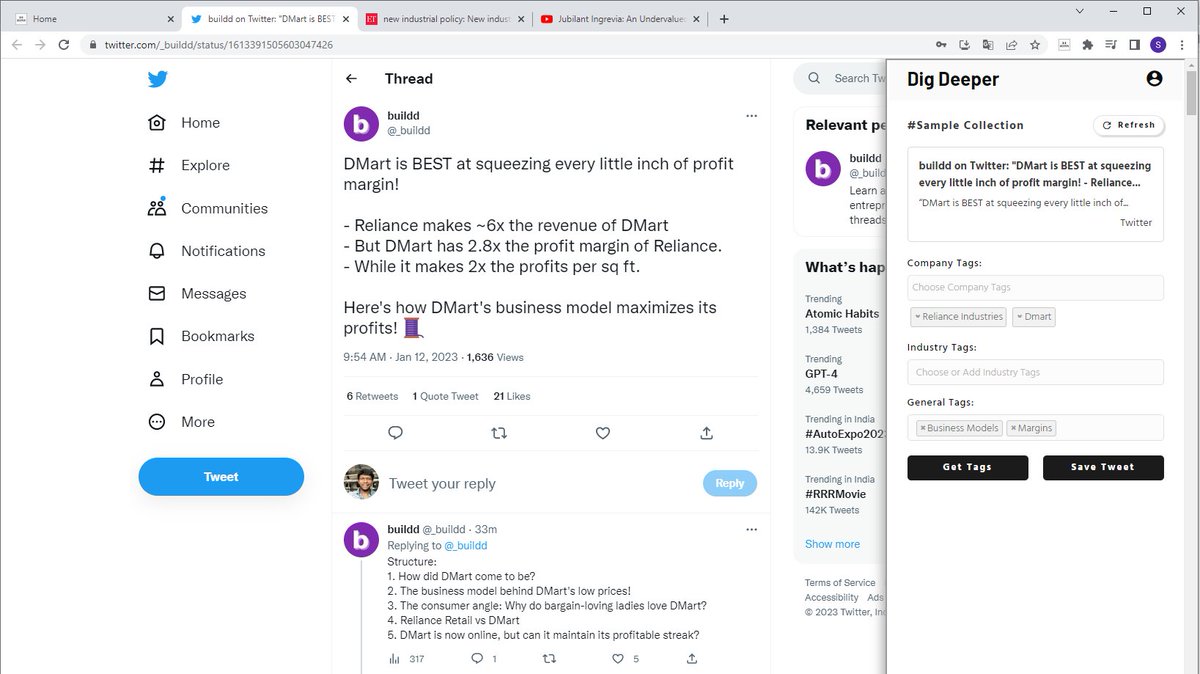The image size is (1200, 674).
Task: Open Communities from the sidebar
Action: coord(207,208)
